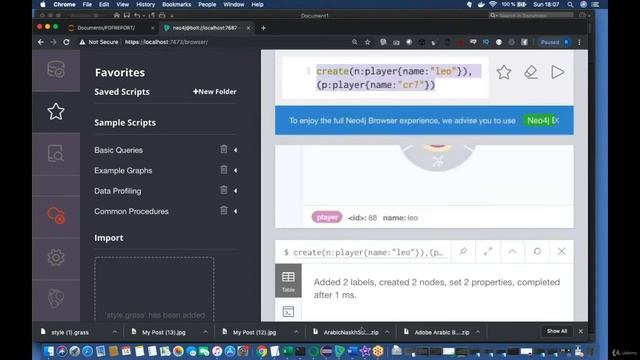Open Spotlight search in menu bar
The height and width of the screenshot is (360, 640).
click(x=570, y=4)
